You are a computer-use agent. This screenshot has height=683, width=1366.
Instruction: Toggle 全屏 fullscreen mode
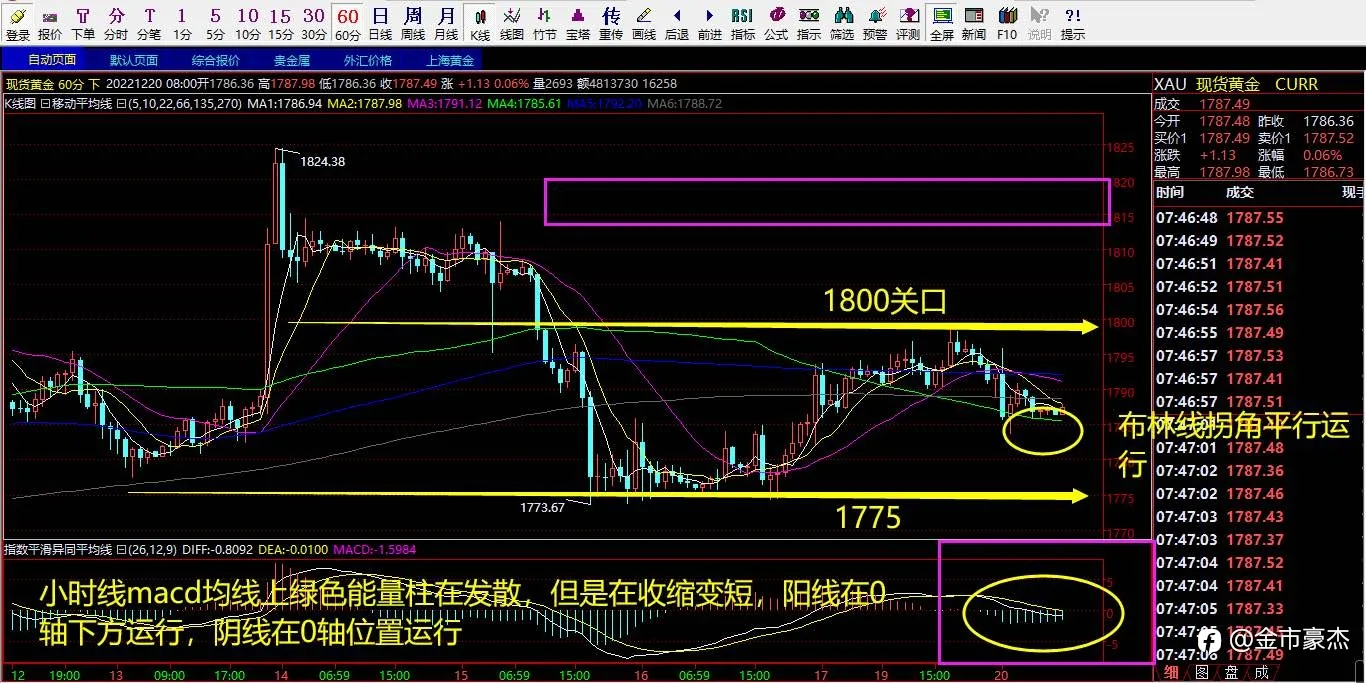pyautogui.click(x=941, y=23)
